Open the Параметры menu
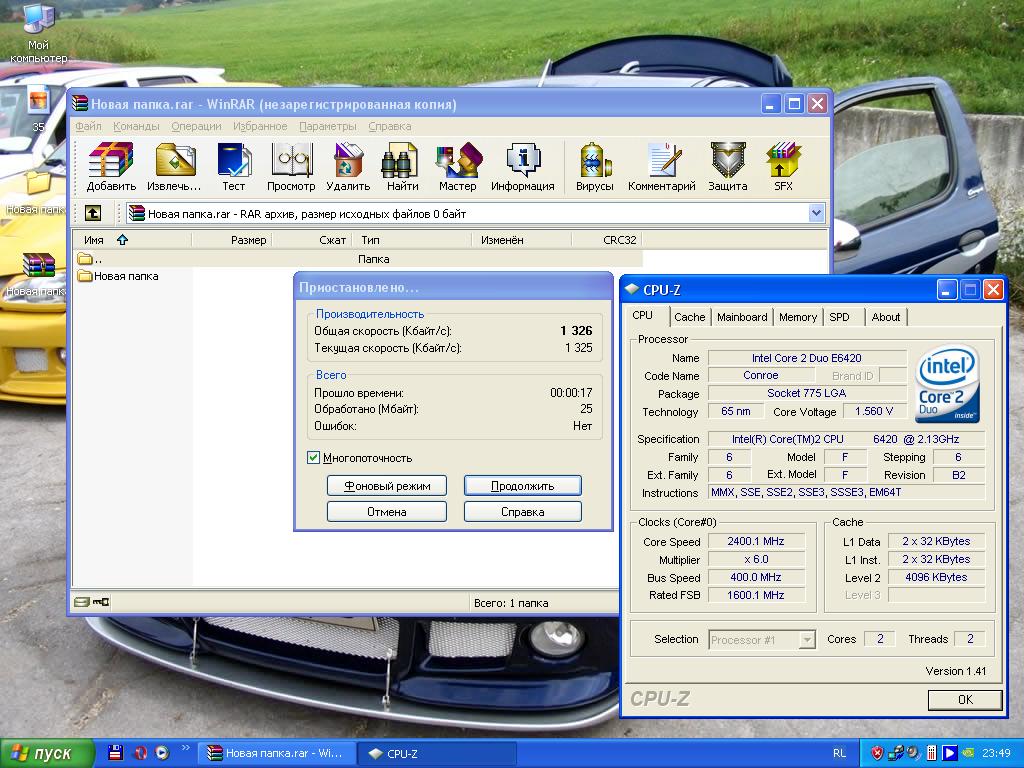Image resolution: width=1024 pixels, height=768 pixels. click(x=328, y=126)
